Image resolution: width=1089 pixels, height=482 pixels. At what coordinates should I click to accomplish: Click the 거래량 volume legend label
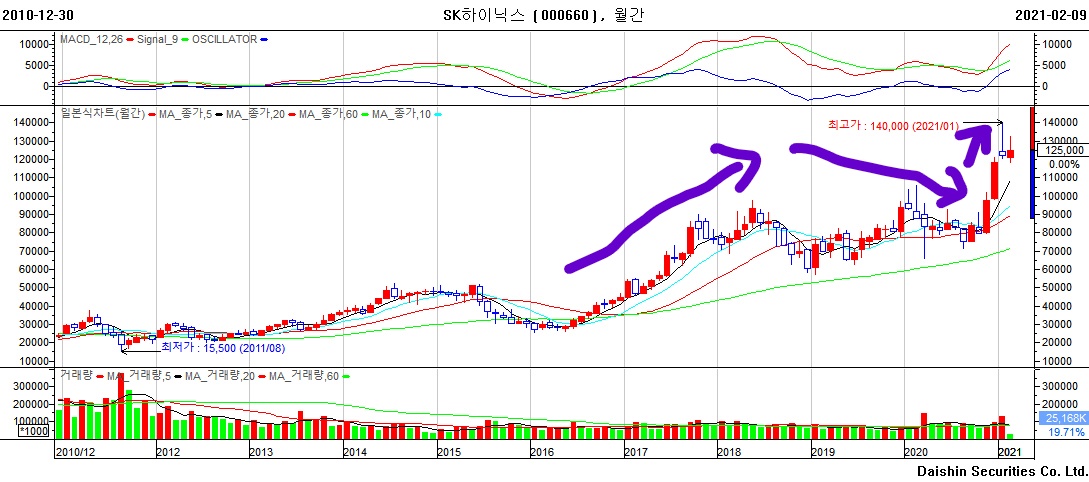point(75,376)
